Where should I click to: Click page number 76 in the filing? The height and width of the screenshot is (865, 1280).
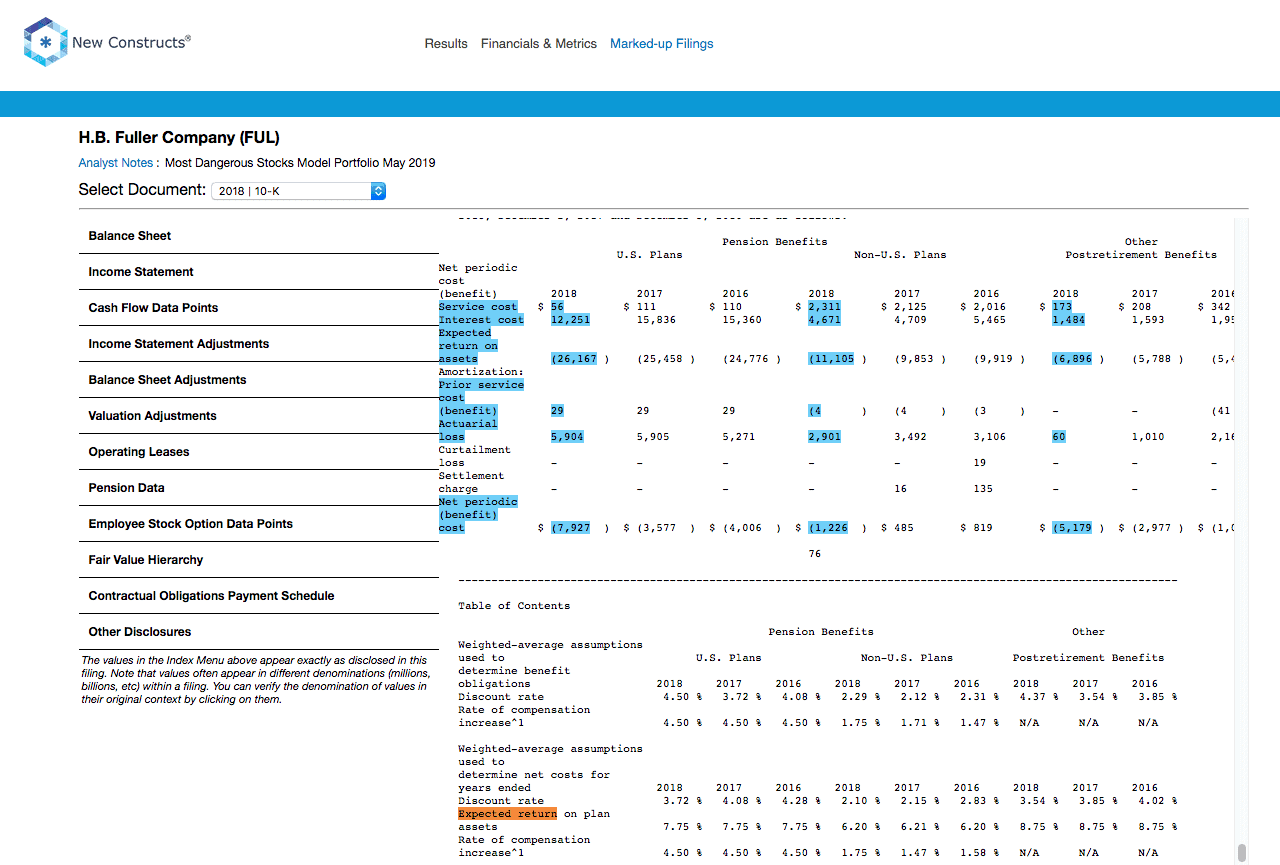coord(815,554)
